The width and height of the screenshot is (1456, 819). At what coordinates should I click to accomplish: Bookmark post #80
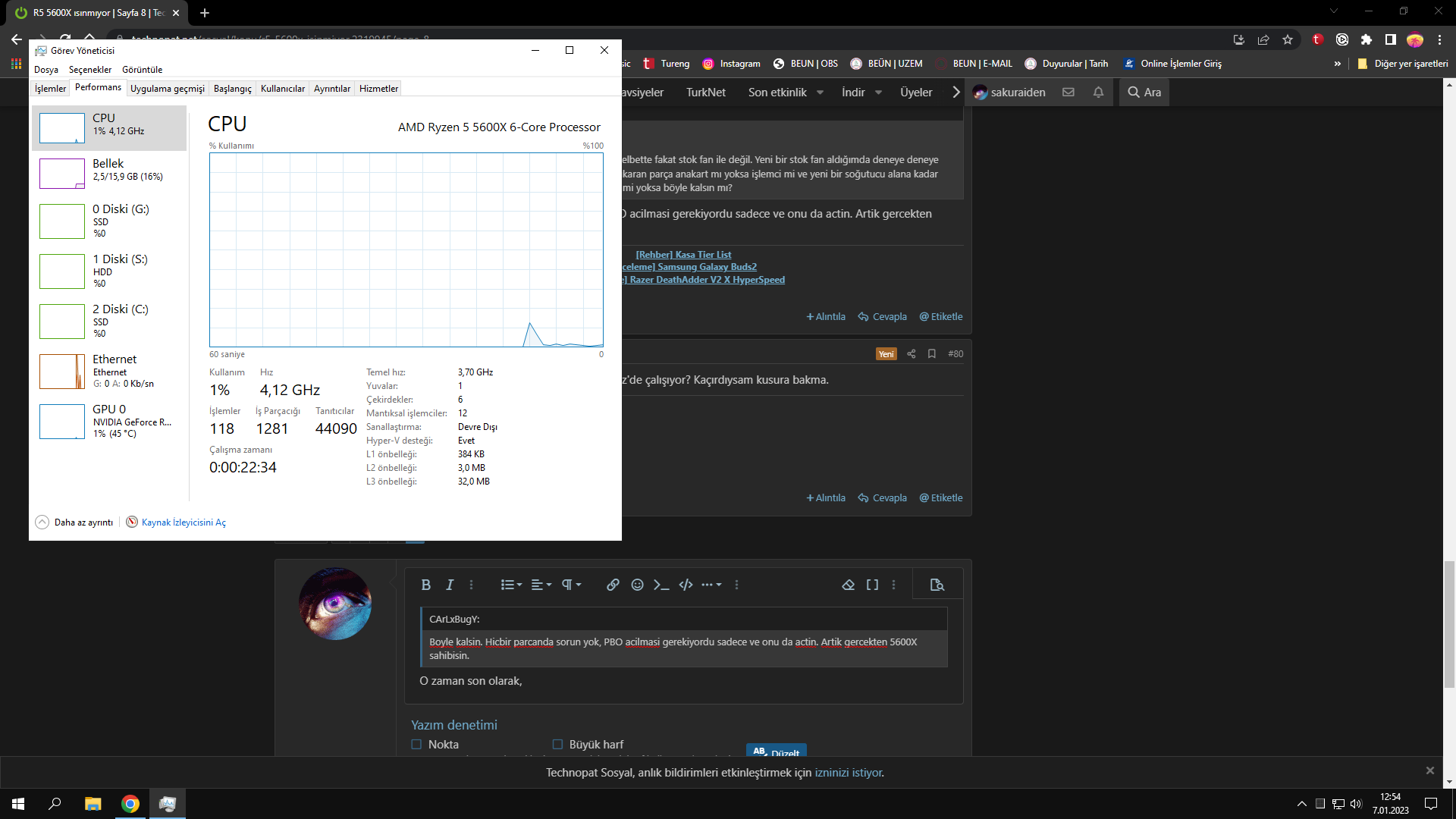click(x=932, y=354)
